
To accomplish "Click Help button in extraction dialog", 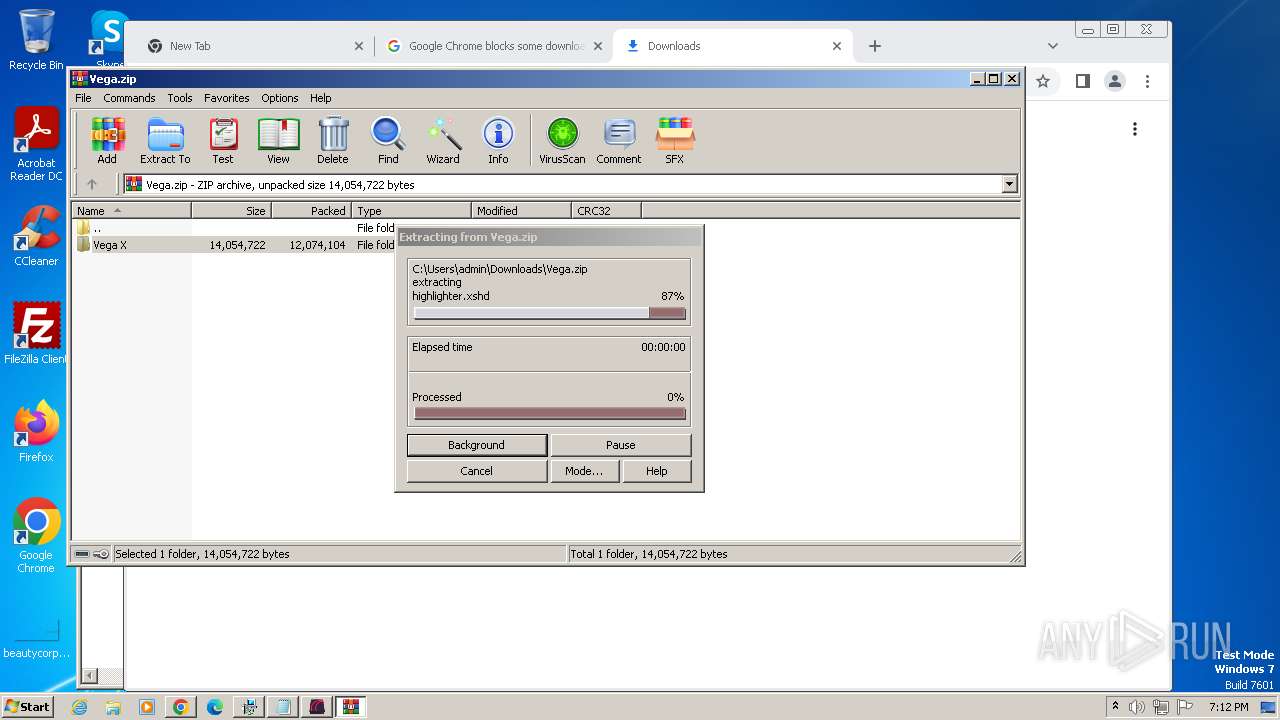I will [x=656, y=471].
